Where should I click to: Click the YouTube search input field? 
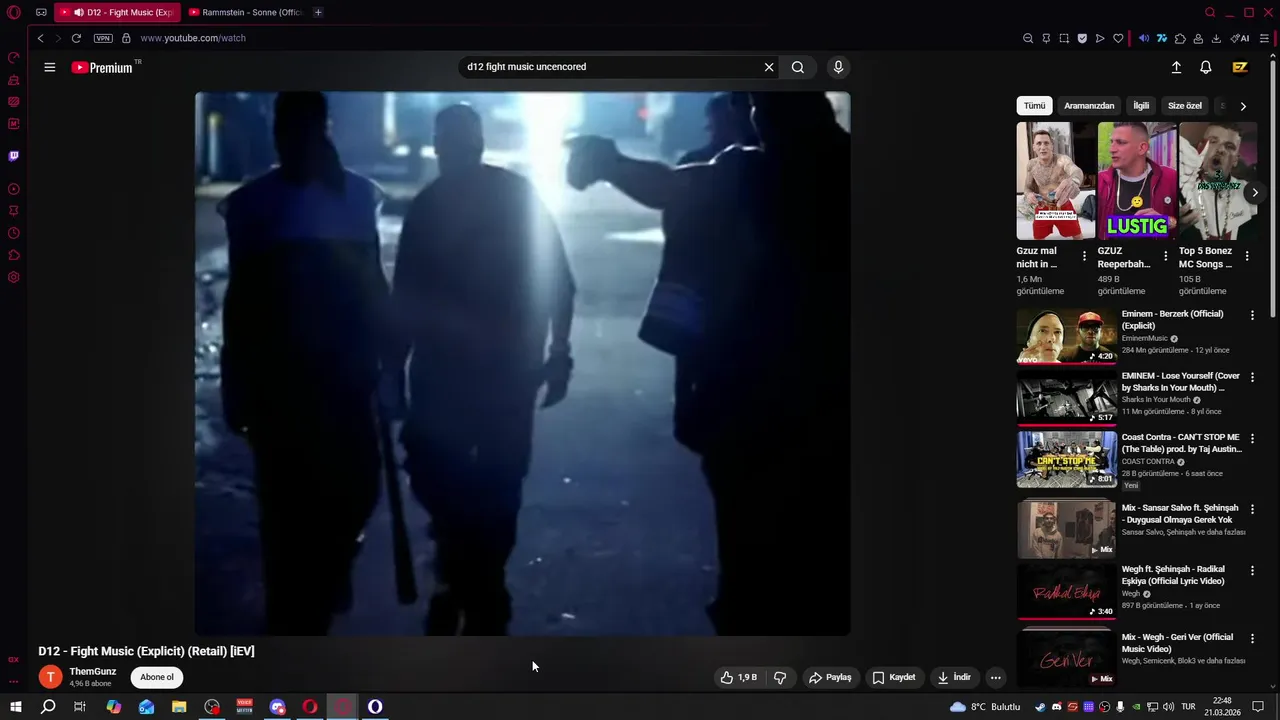(610, 67)
